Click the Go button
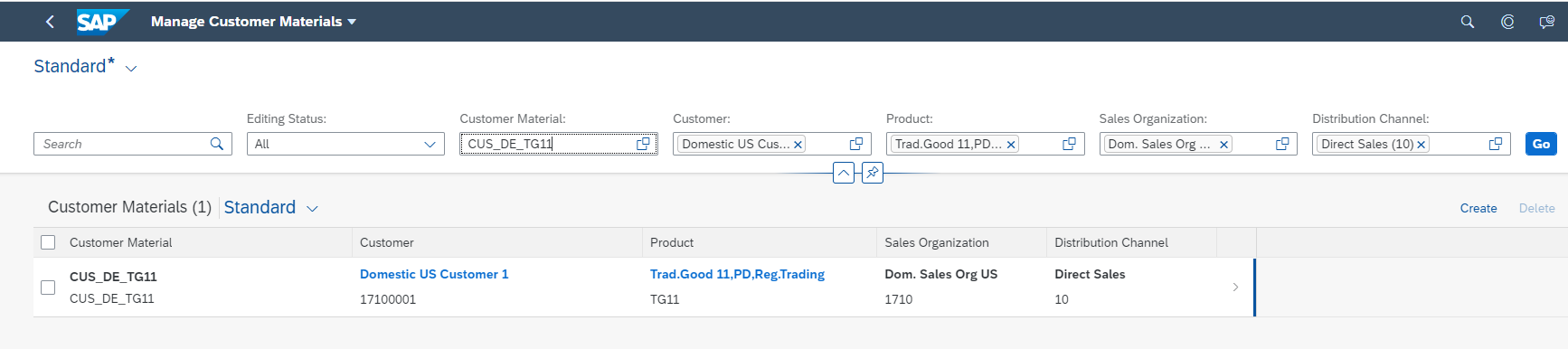Screen dimensions: 1568x349 pyautogui.click(x=1541, y=144)
